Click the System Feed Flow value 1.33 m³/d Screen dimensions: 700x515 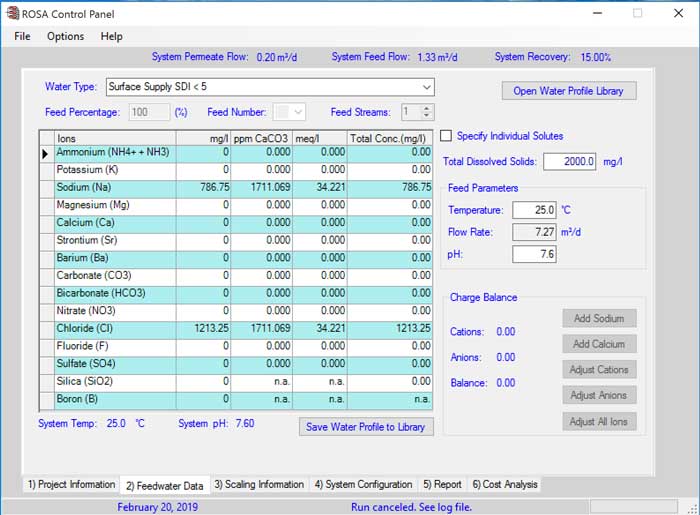coord(438,57)
